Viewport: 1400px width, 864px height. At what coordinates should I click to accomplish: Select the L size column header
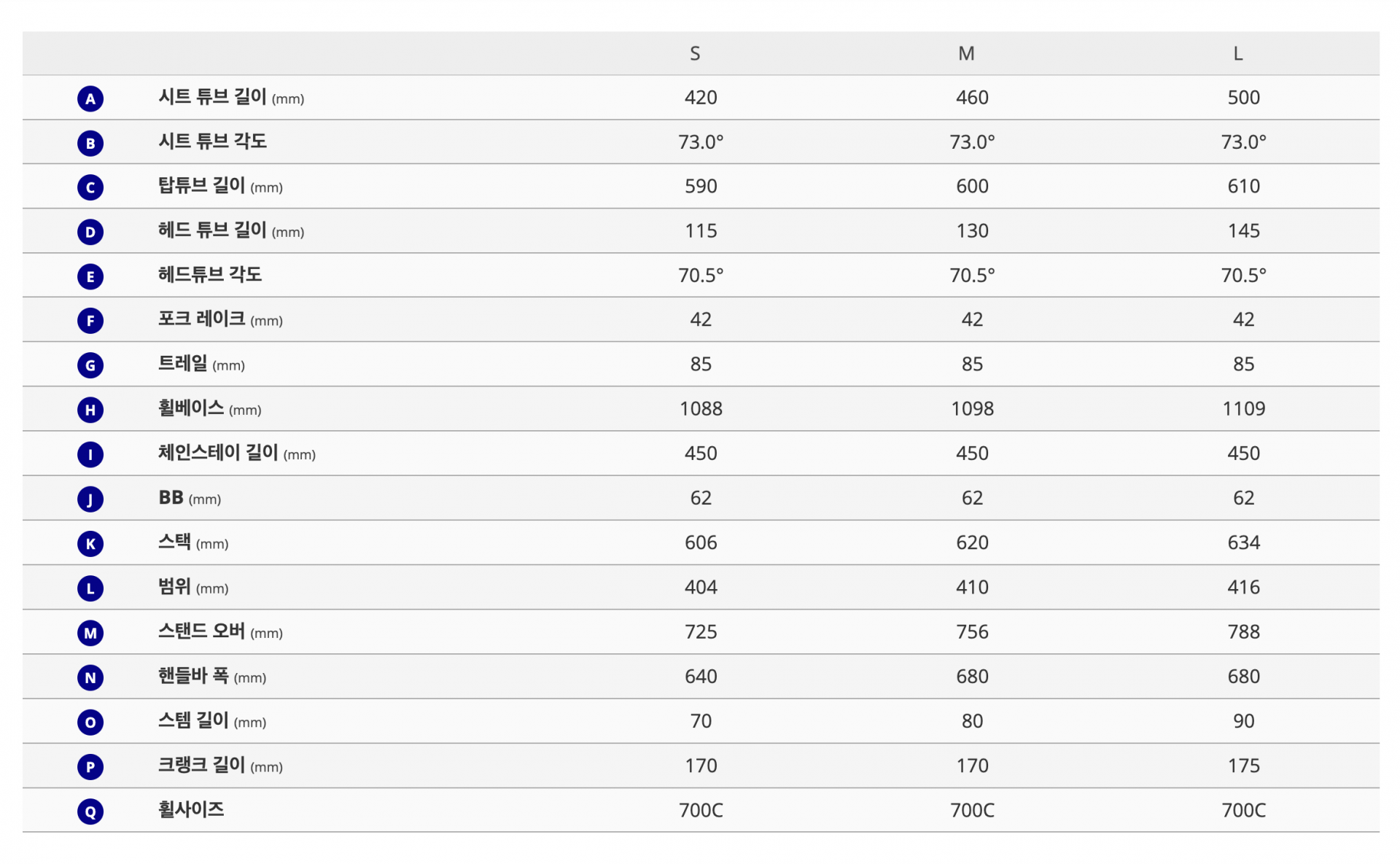pos(1237,54)
